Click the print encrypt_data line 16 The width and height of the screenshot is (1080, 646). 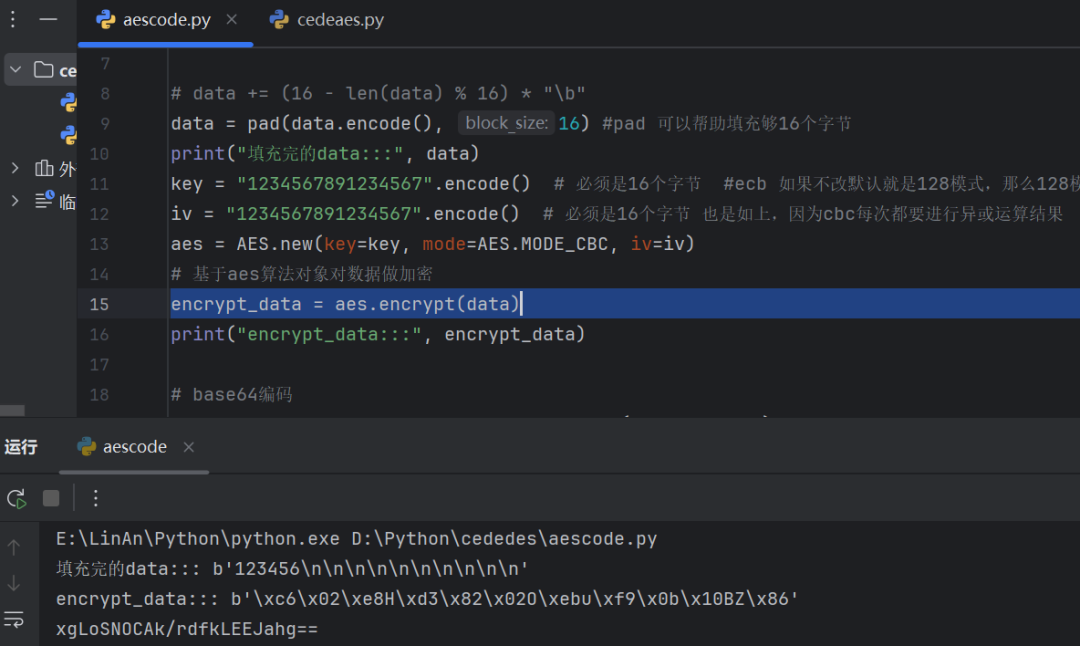[x=377, y=334]
